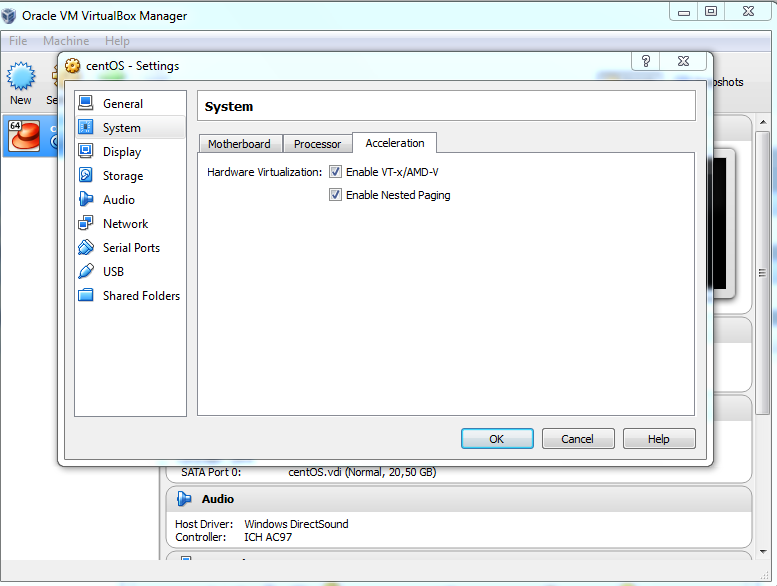Click the scroll up arrow in details pane
This screenshot has height=586, width=777.
click(763, 121)
